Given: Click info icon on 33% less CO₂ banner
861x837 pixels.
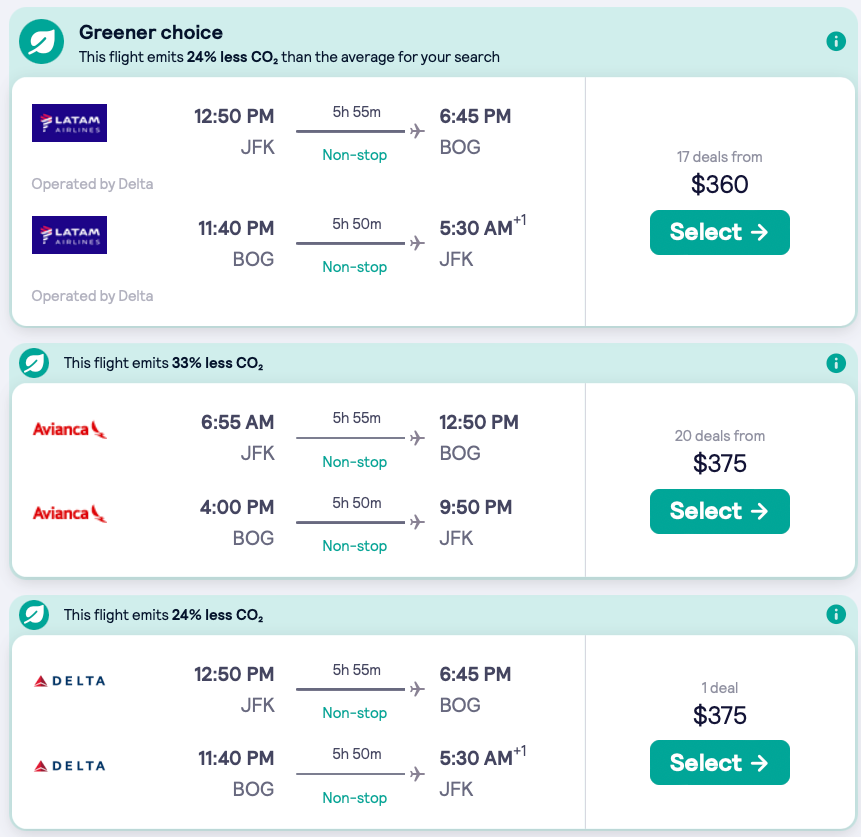Looking at the screenshot, I should point(836,363).
